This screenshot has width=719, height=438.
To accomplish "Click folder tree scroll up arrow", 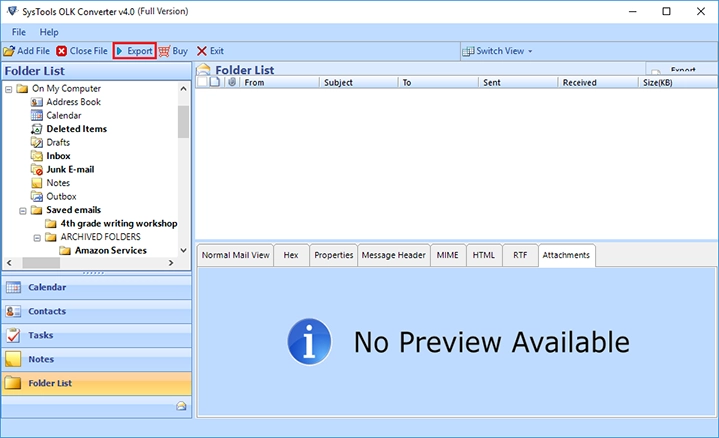I will pos(183,89).
